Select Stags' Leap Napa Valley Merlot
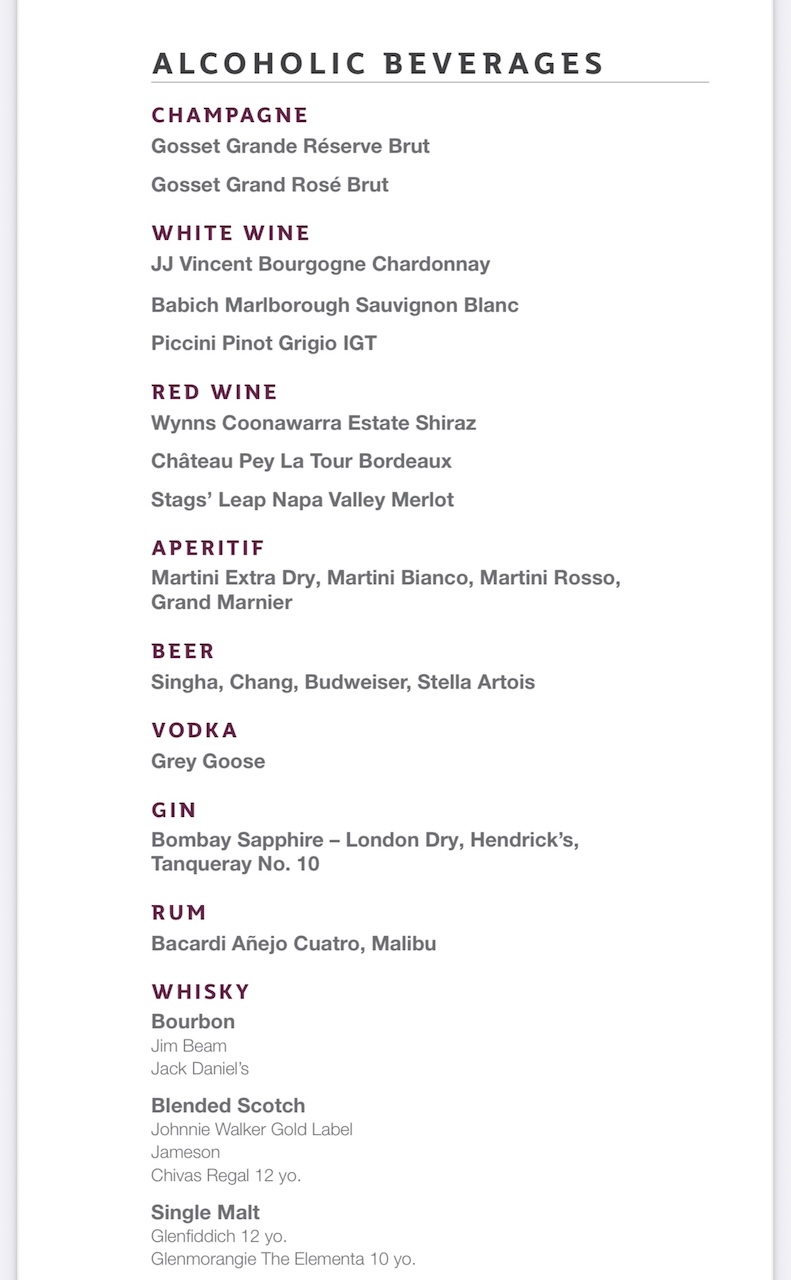 tap(303, 499)
